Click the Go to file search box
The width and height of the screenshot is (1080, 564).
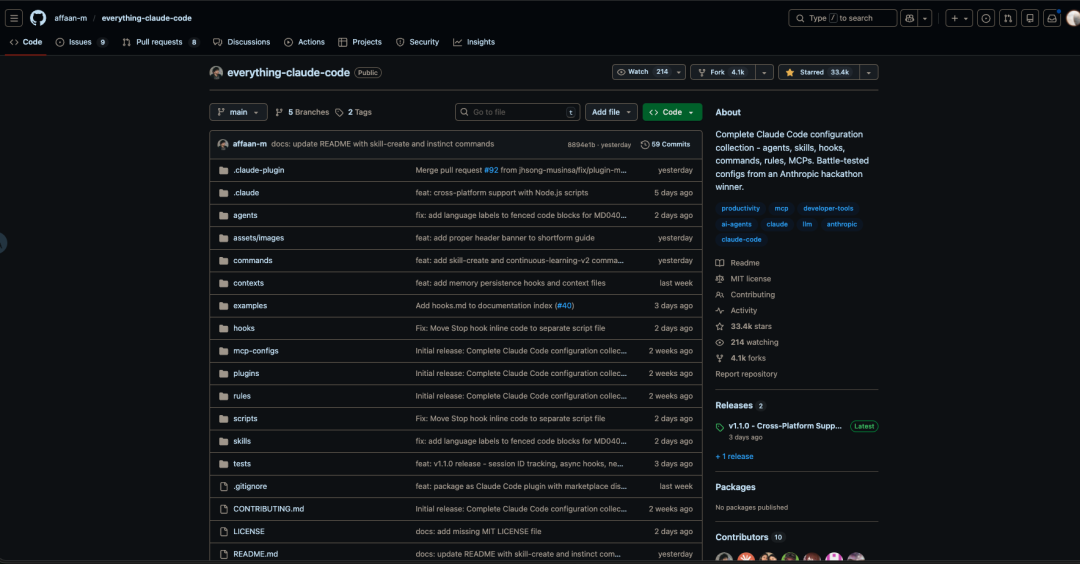pyautogui.click(x=517, y=112)
